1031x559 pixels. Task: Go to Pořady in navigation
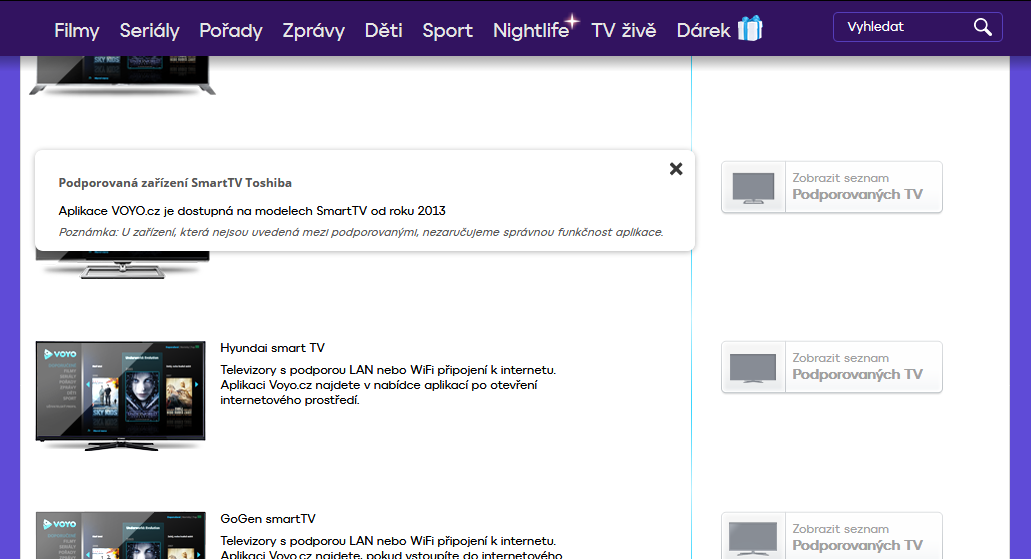[x=231, y=30]
